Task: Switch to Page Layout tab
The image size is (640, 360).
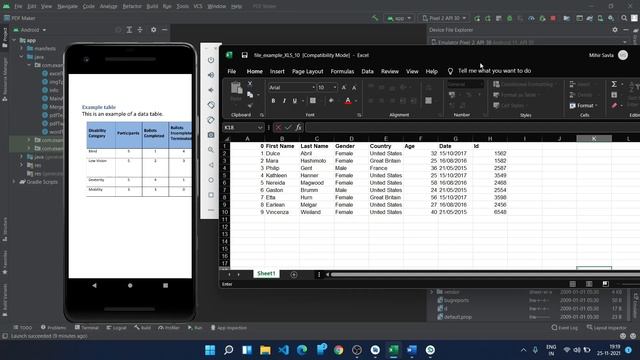Action: click(x=307, y=71)
